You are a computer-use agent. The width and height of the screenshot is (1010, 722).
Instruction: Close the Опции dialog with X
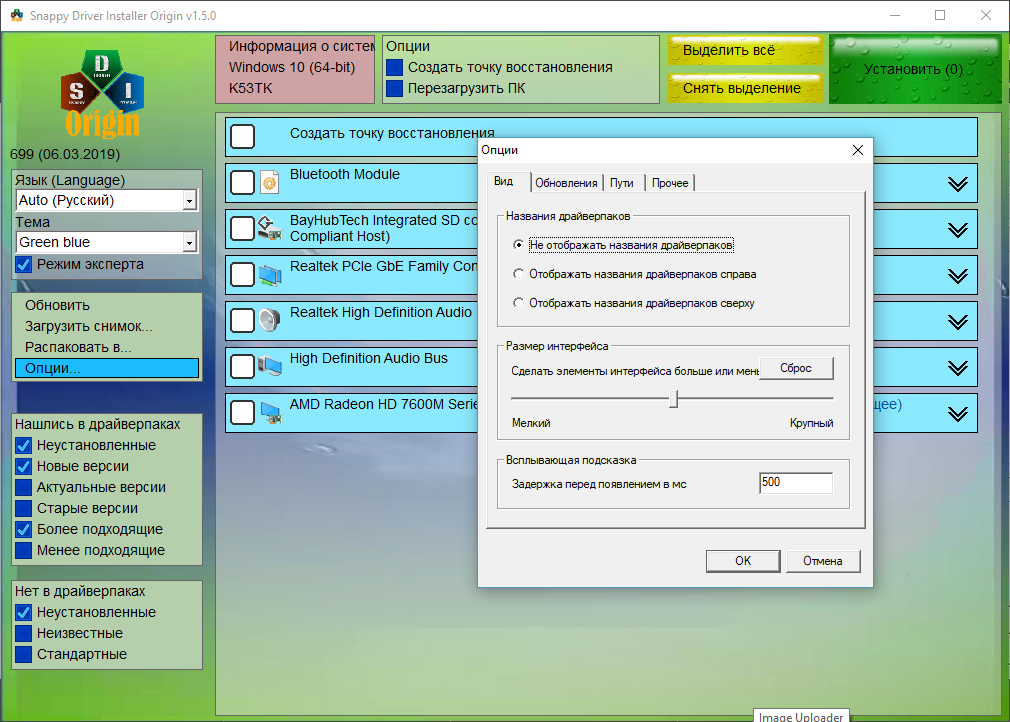pyautogui.click(x=857, y=150)
